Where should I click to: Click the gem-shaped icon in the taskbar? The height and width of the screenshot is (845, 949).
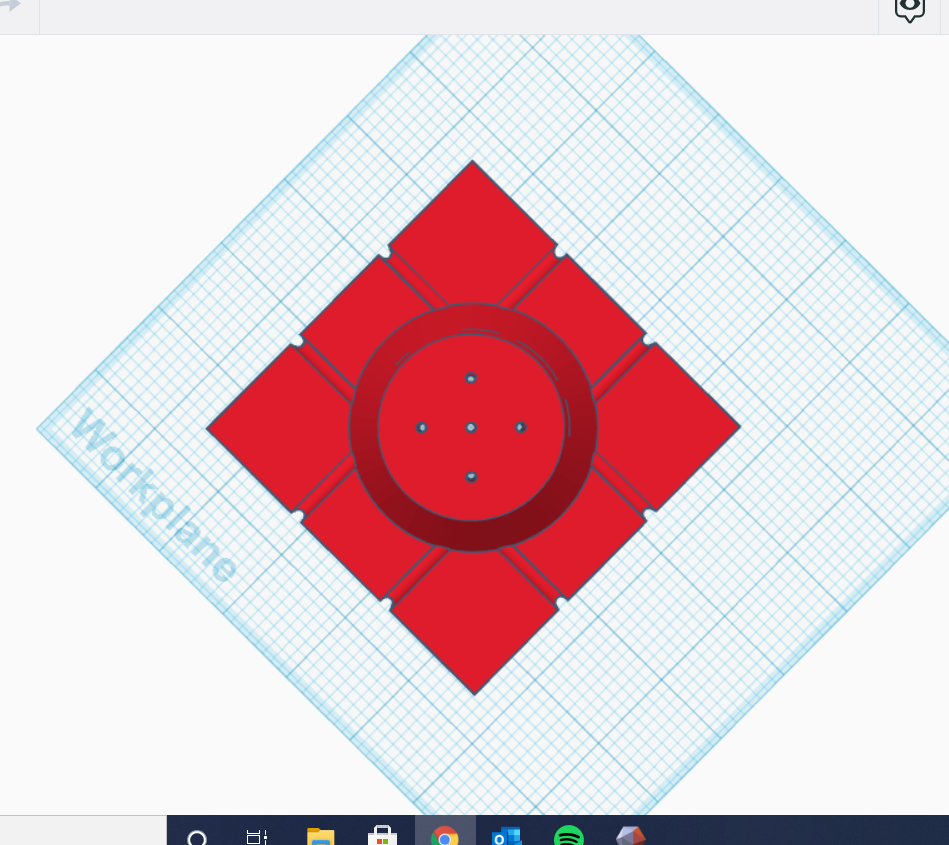pos(630,836)
